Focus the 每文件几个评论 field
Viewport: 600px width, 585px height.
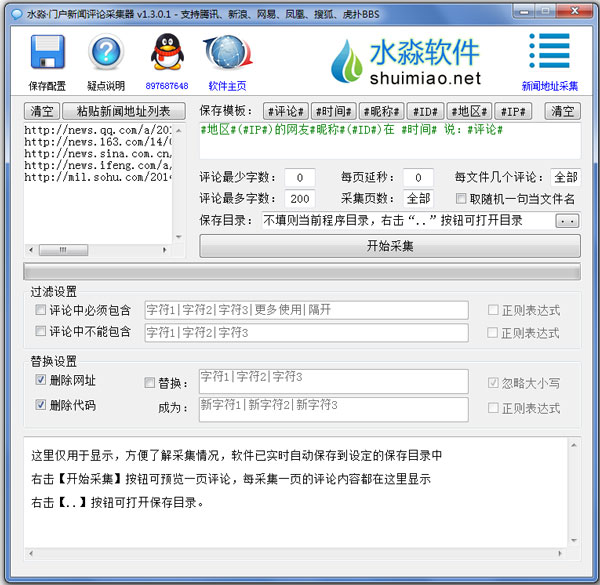(566, 177)
